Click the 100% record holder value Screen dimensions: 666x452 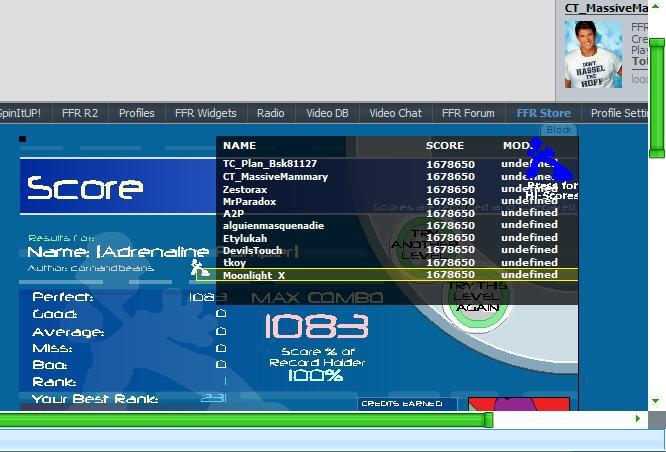[x=316, y=376]
